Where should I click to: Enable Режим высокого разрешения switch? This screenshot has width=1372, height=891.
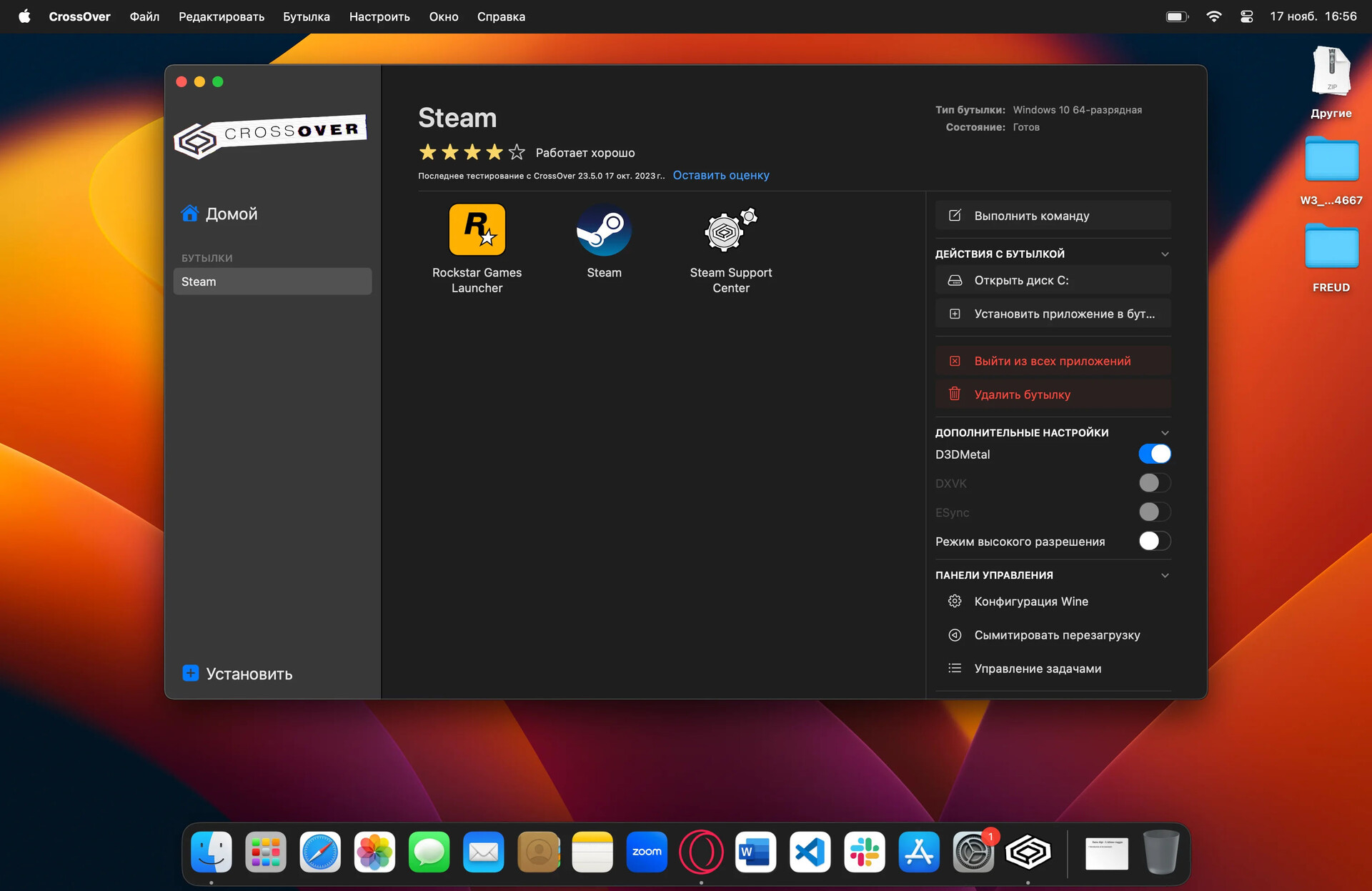click(1154, 541)
